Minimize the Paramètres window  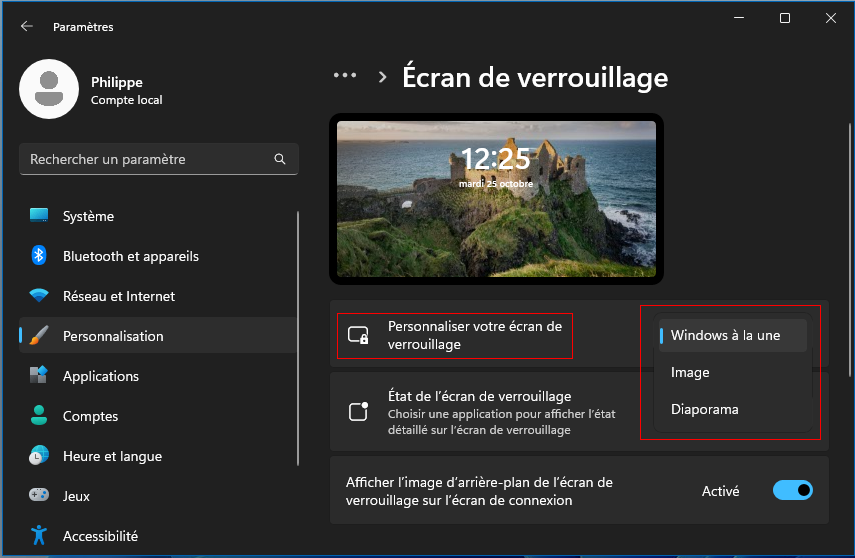tap(739, 18)
